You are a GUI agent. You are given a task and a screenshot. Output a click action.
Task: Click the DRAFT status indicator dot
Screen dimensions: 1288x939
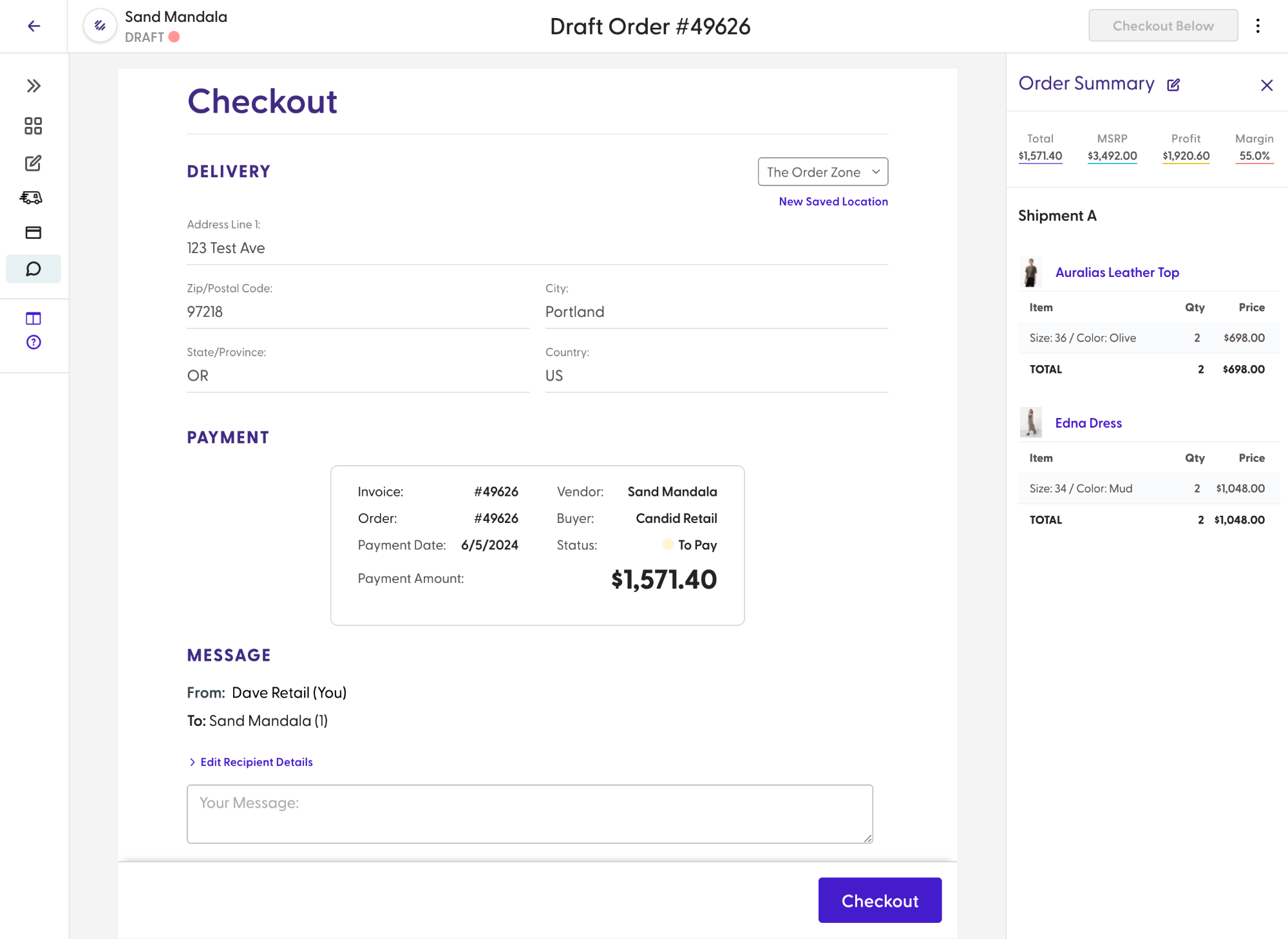pyautogui.click(x=174, y=37)
